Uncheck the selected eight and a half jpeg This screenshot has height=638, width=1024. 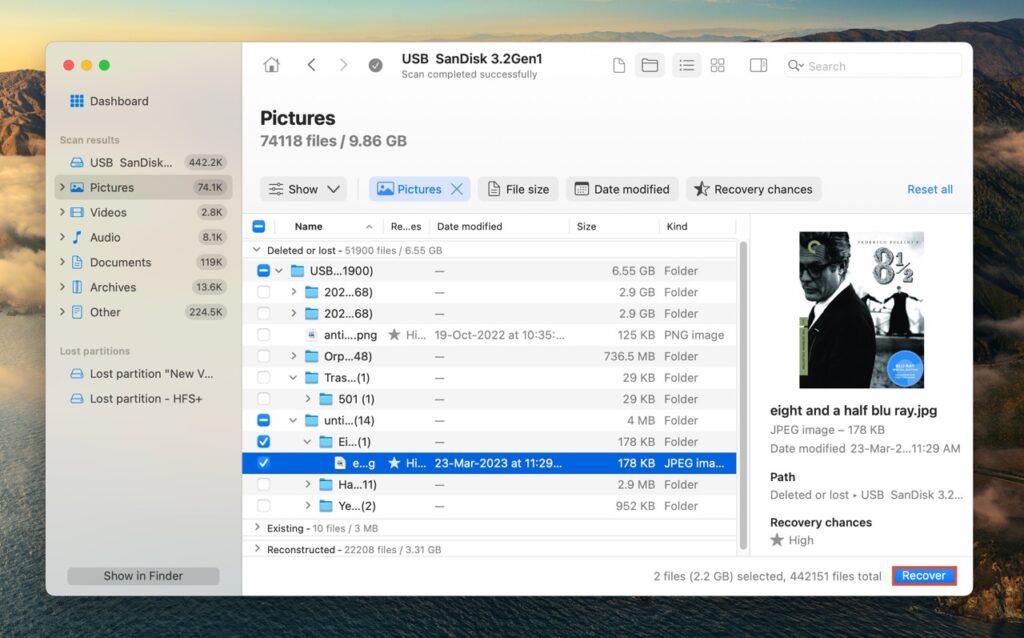pyautogui.click(x=263, y=463)
